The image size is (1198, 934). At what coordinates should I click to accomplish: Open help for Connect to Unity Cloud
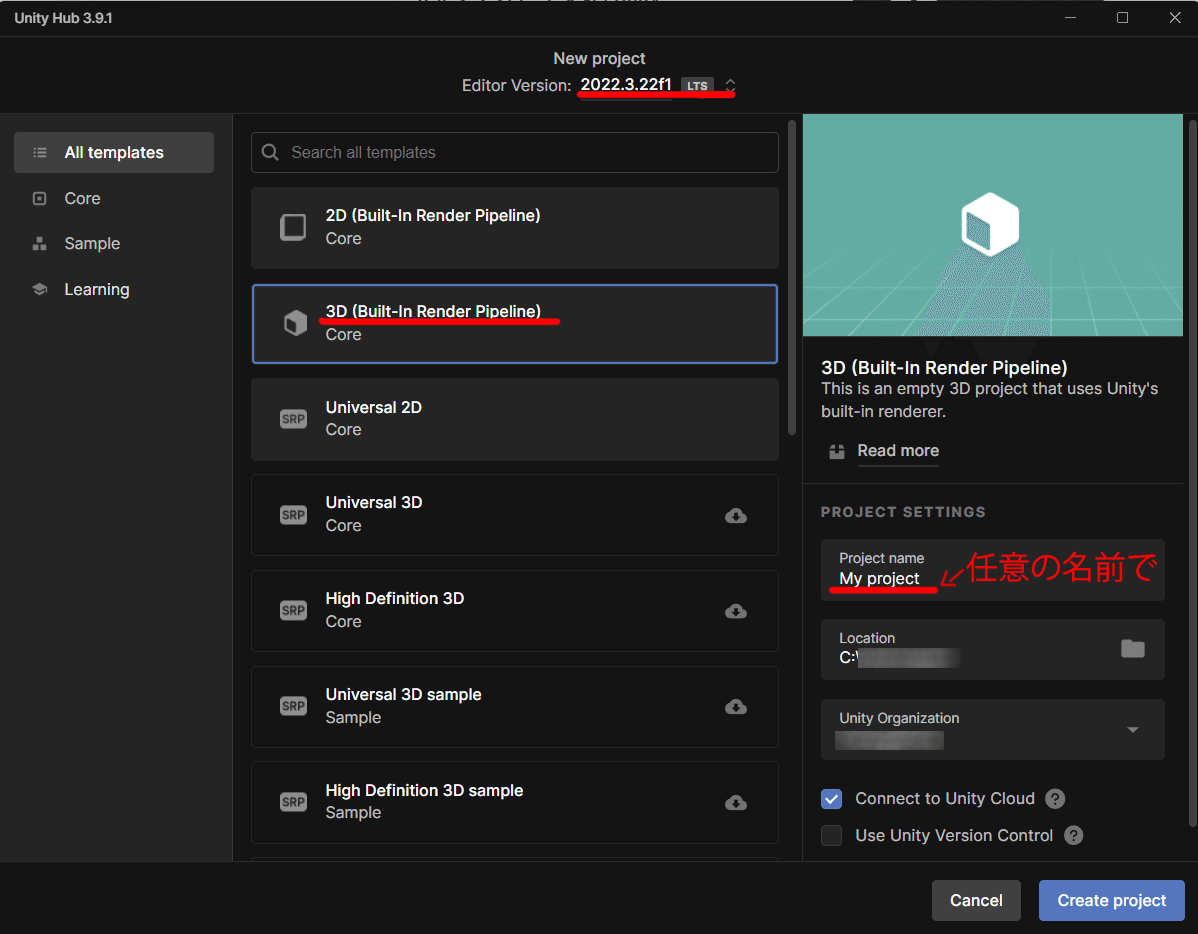click(x=1055, y=799)
